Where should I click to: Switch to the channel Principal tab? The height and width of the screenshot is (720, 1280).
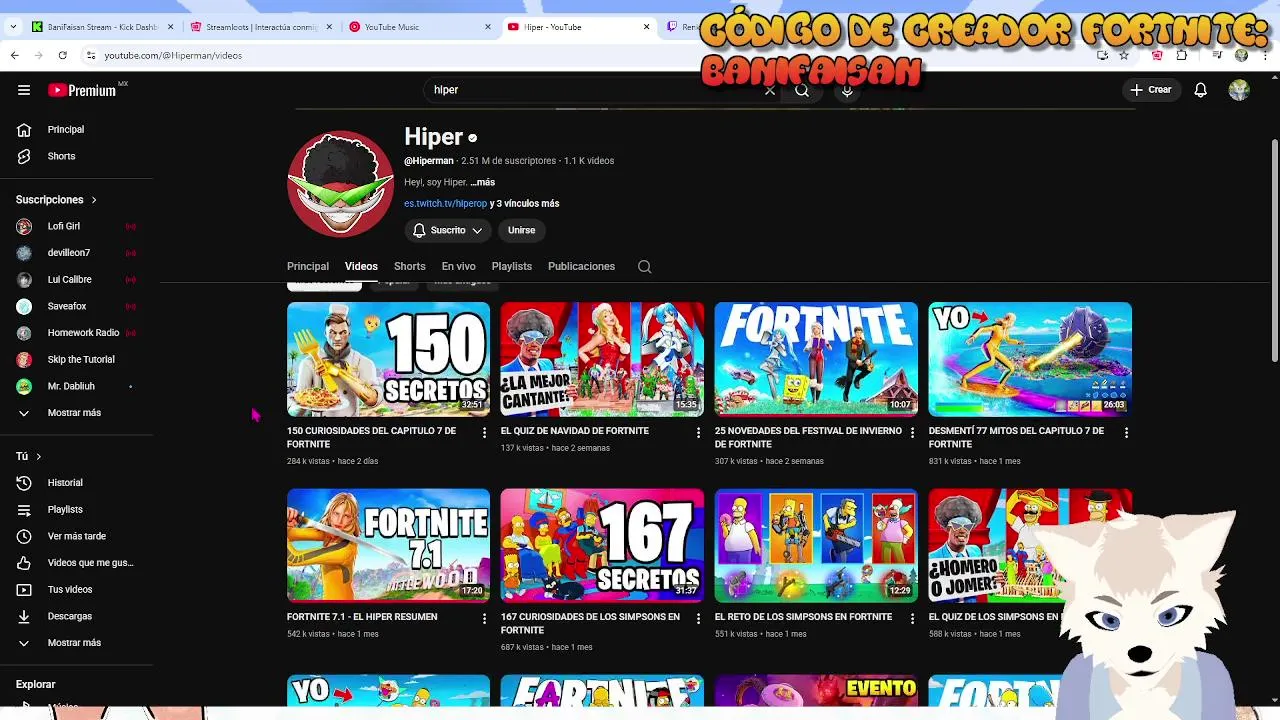308,266
